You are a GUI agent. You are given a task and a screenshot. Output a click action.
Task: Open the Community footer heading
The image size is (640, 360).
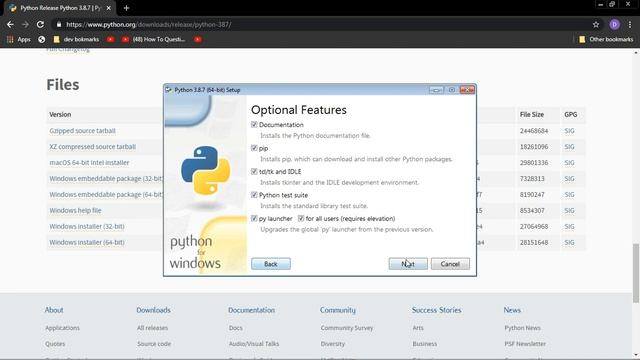point(338,310)
